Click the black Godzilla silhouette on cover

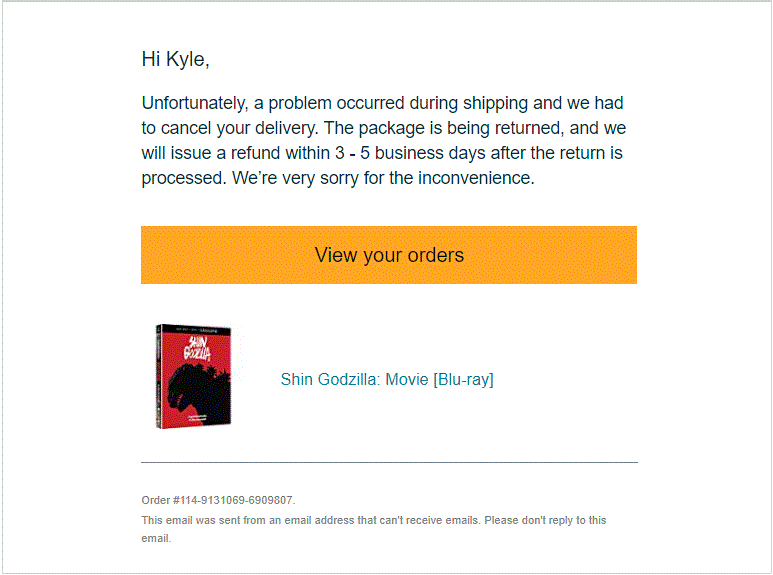pyautogui.click(x=200, y=390)
